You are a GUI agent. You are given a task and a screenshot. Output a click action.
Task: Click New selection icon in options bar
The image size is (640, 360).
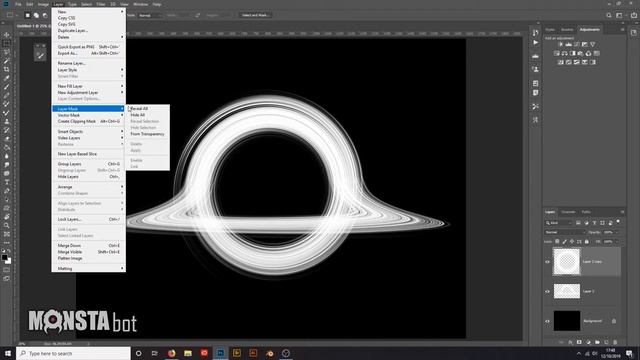pyautogui.click(x=27, y=16)
